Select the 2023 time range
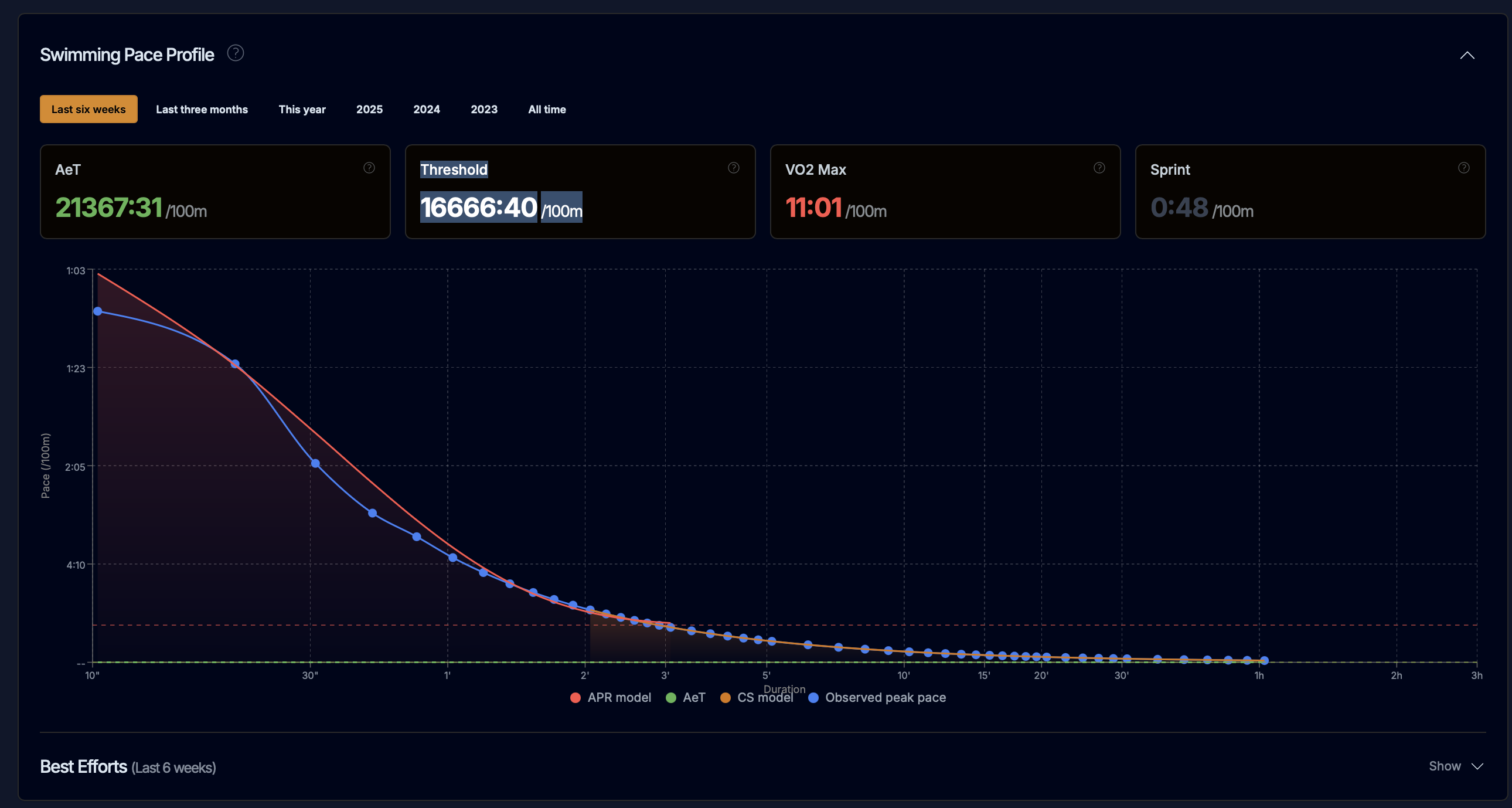Screen dimensions: 1512x808 point(483,109)
